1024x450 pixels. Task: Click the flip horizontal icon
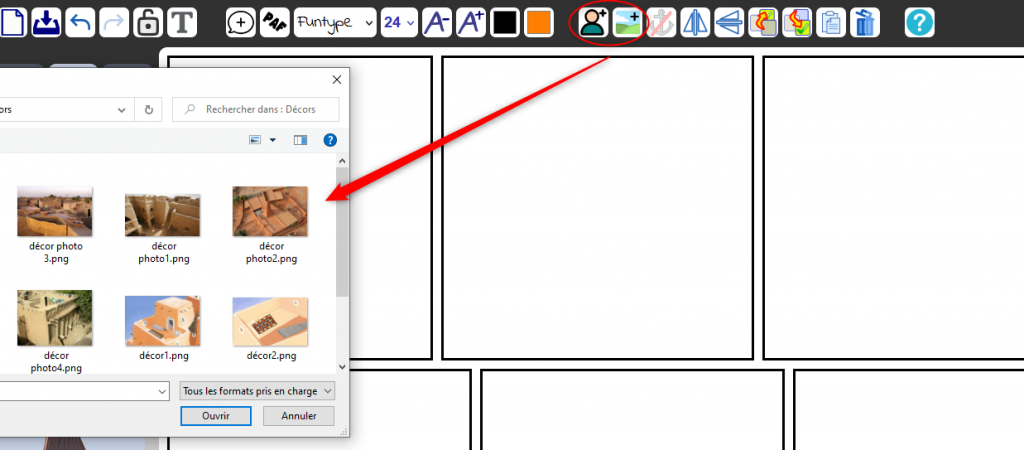tap(695, 22)
